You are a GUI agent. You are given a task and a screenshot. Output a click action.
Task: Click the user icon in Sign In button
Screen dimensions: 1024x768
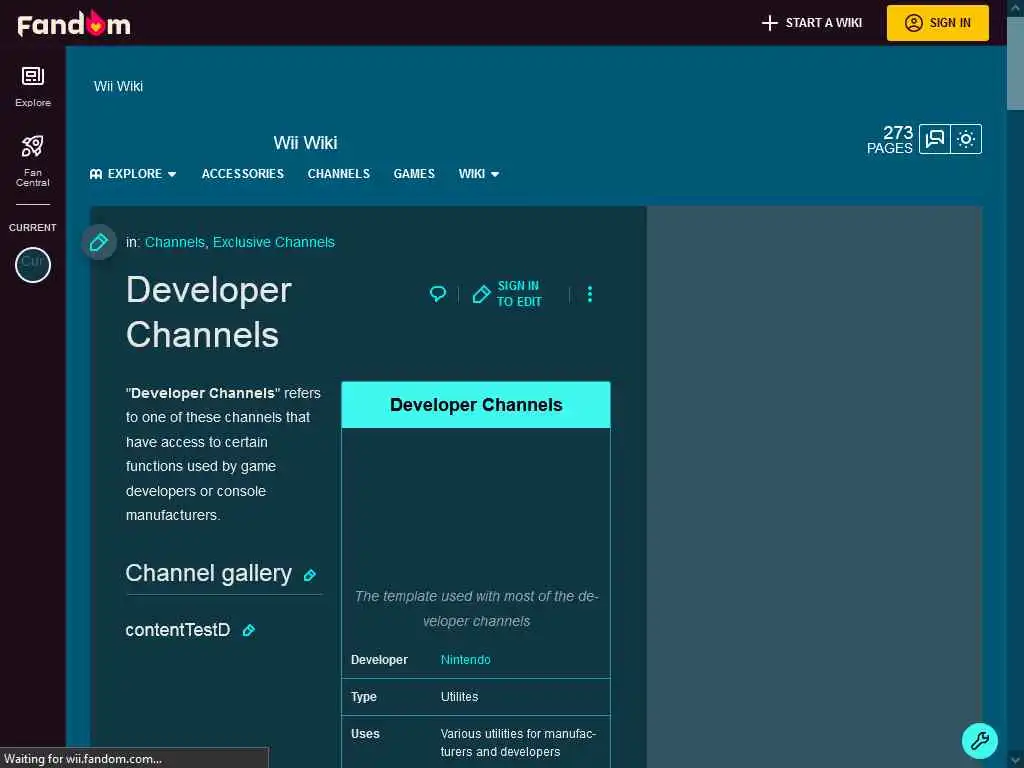[913, 23]
